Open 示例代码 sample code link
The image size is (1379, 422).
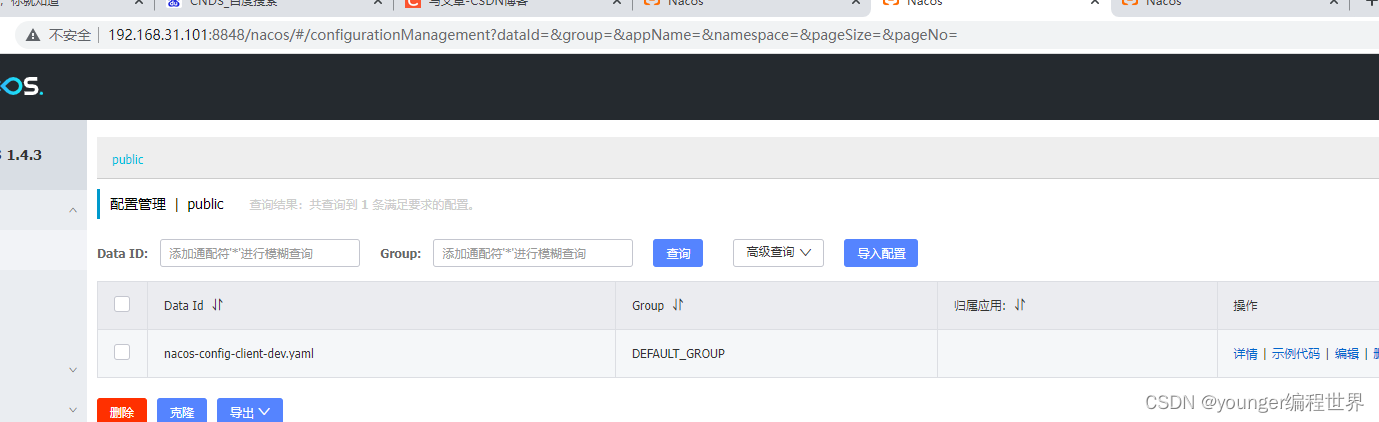tap(1296, 353)
